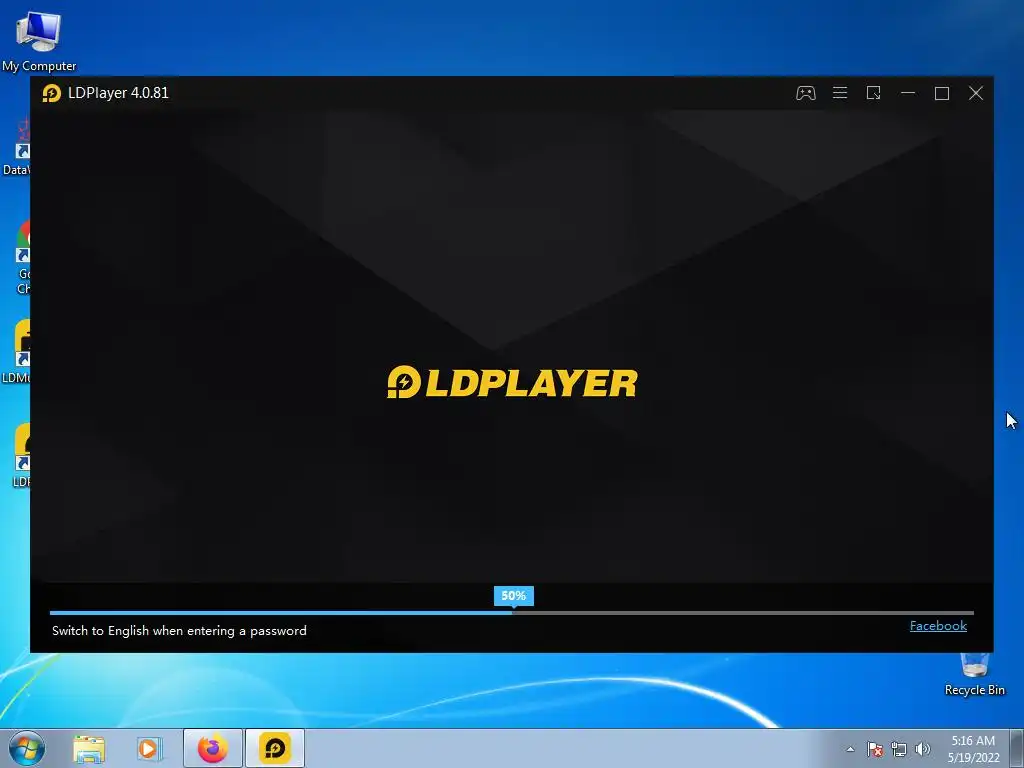This screenshot has width=1024, height=768.
Task: Select the My Computer desktop icon
Action: (39, 41)
